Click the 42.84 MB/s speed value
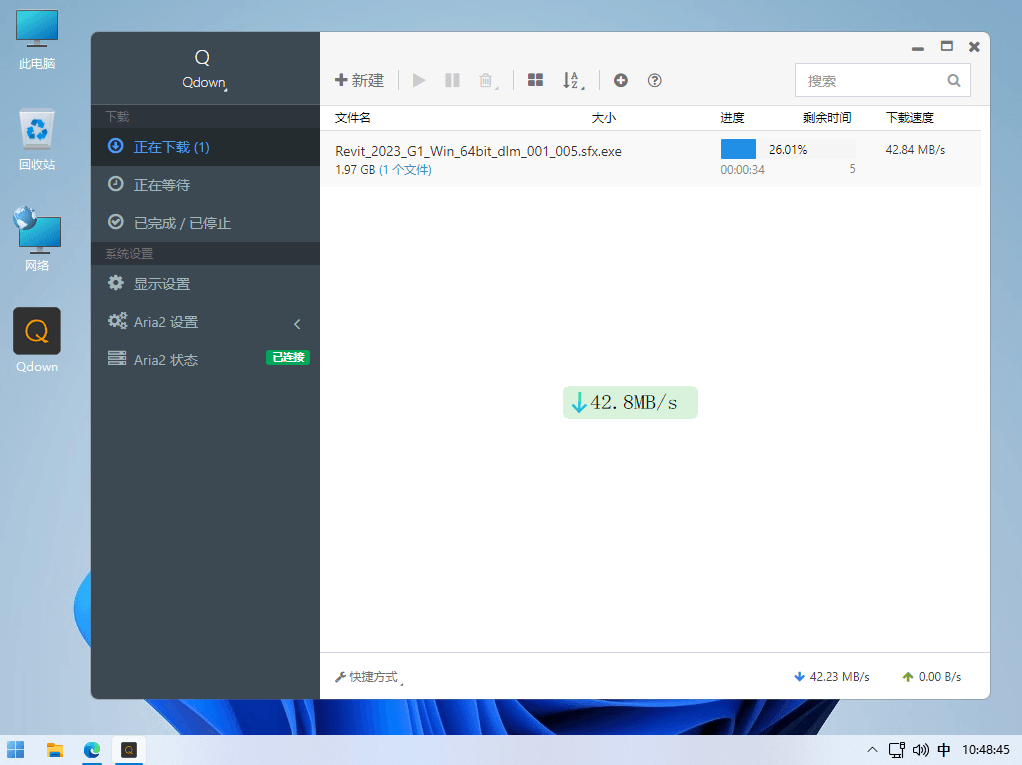Viewport: 1022px width, 765px height. tap(915, 150)
